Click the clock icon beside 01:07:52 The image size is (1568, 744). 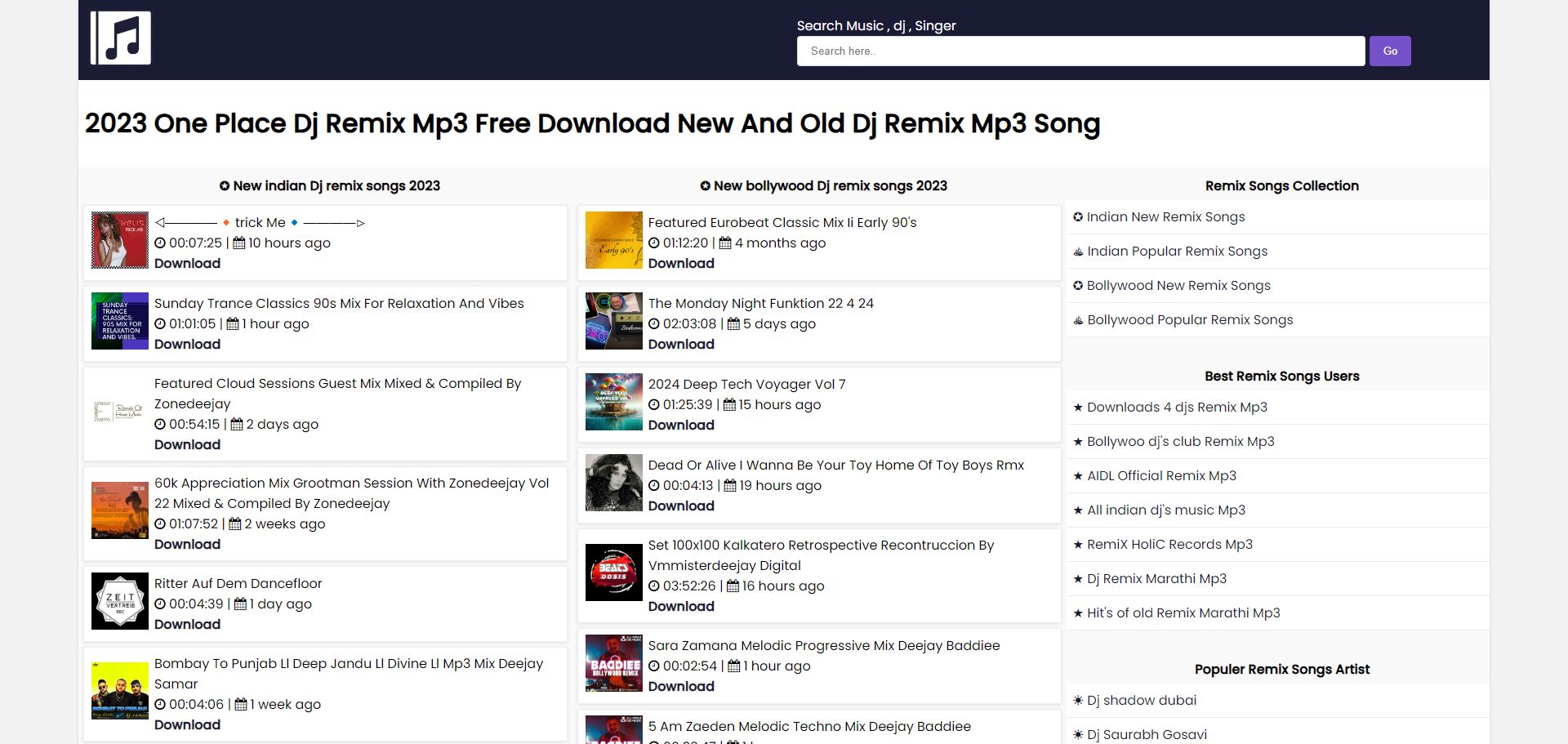click(160, 523)
